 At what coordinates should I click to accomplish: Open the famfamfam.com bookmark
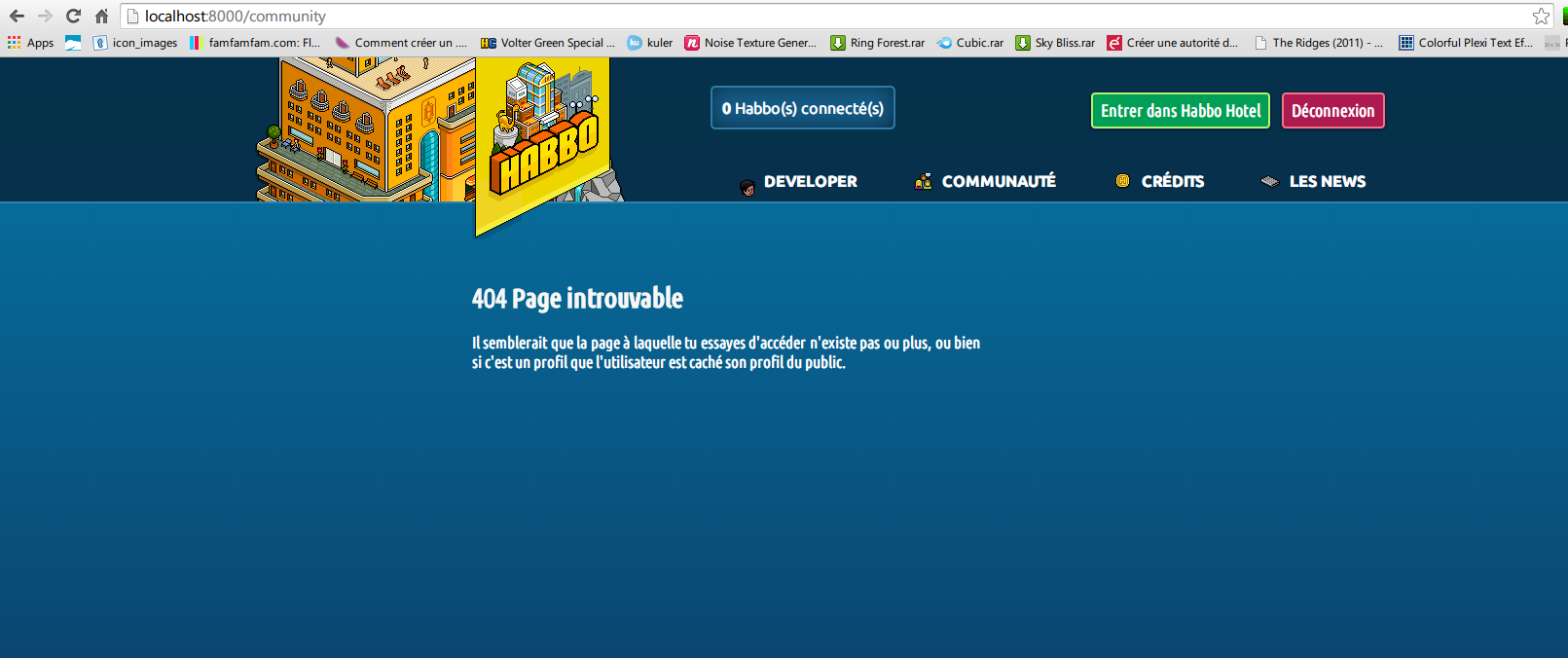[255, 43]
